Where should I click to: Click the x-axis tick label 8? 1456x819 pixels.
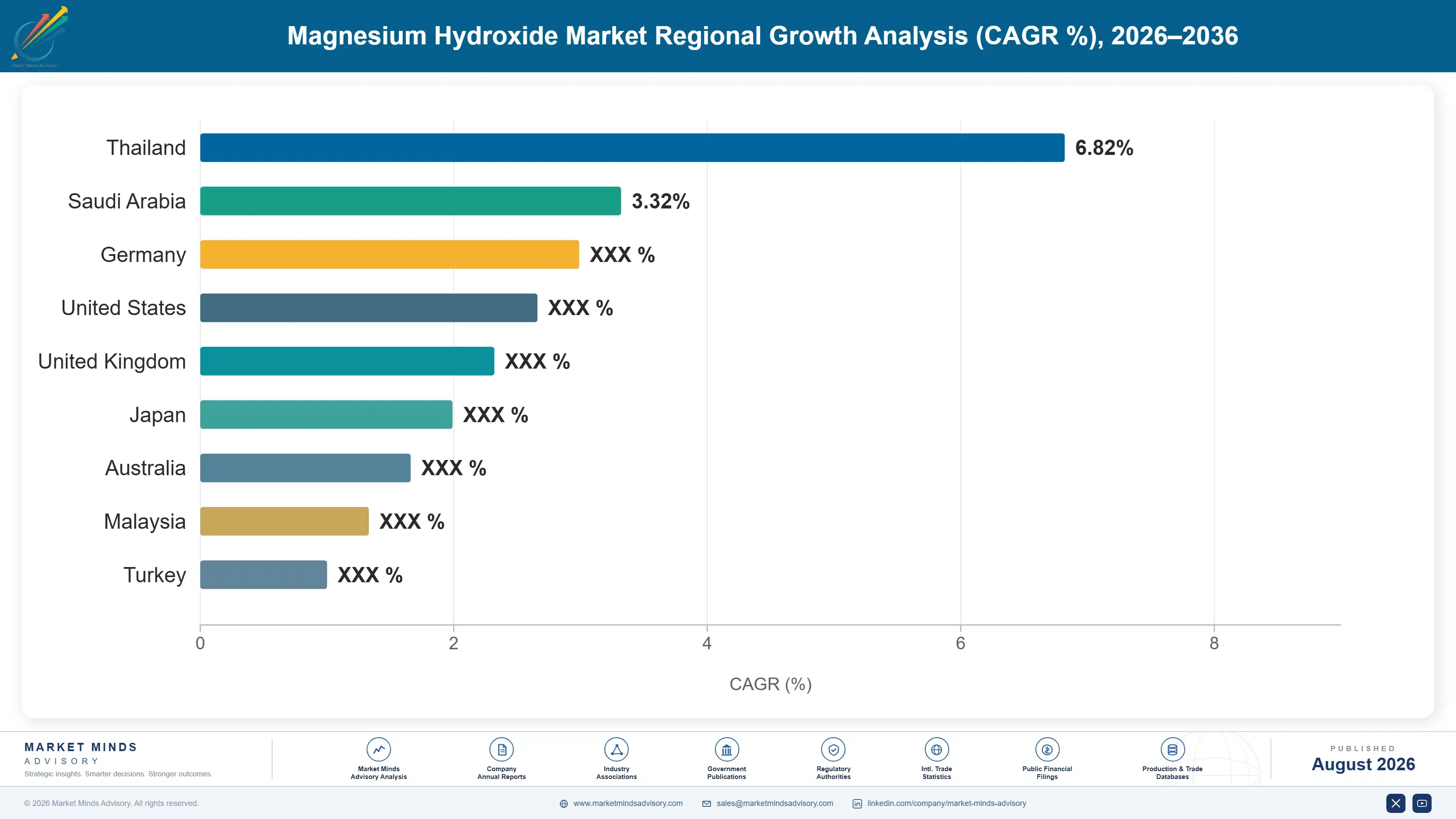1214,643
